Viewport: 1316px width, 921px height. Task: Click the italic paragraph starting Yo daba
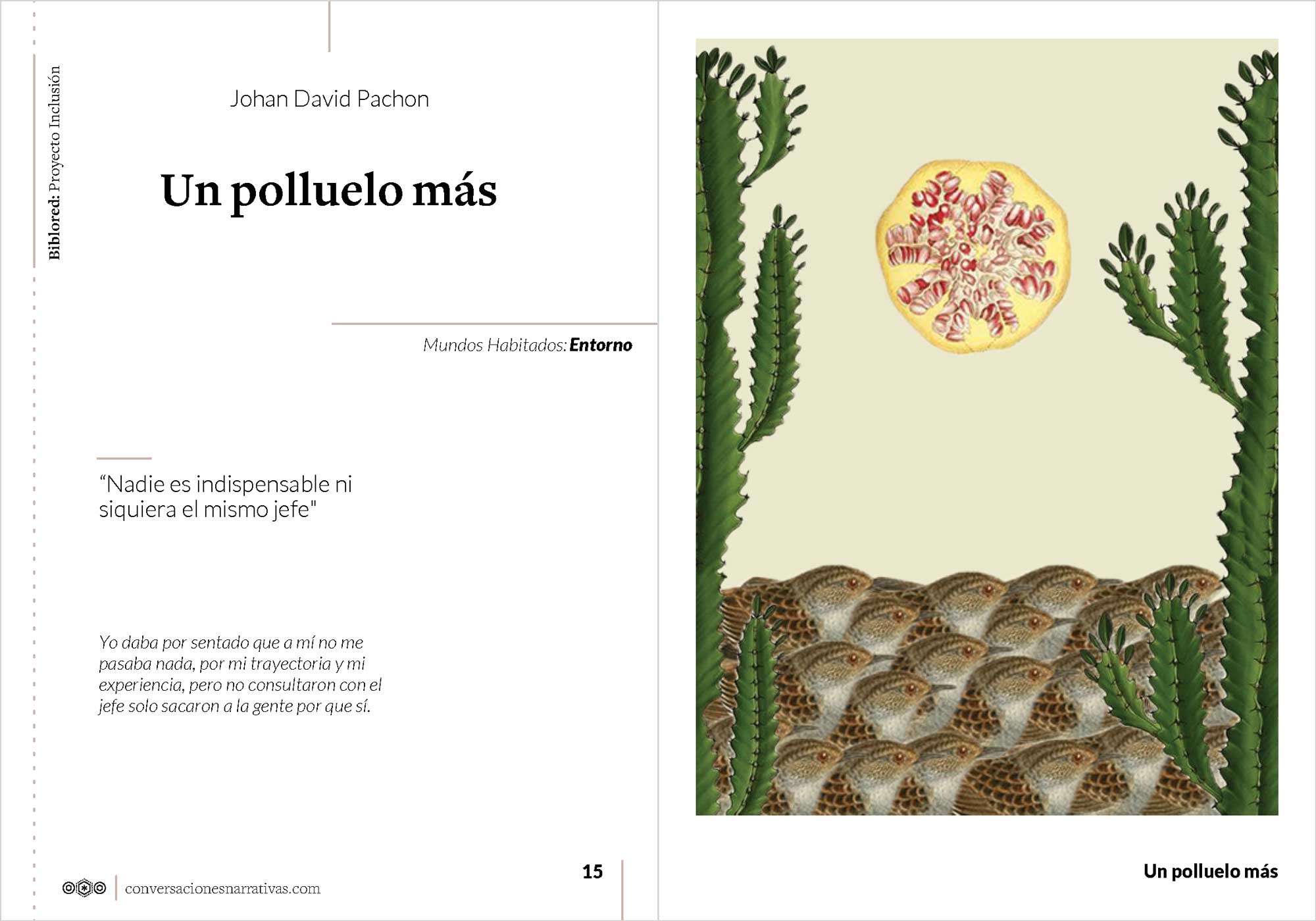(240, 674)
